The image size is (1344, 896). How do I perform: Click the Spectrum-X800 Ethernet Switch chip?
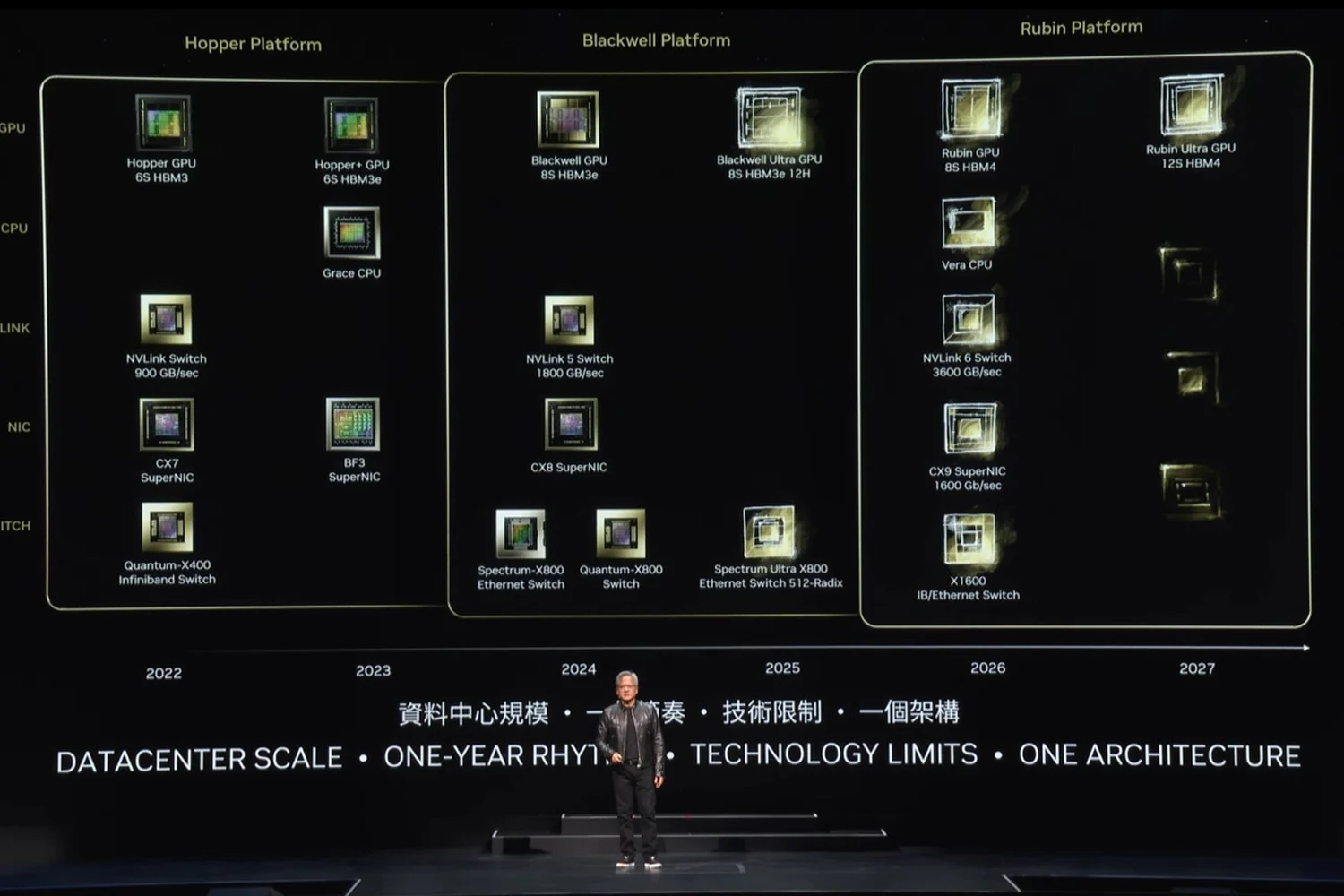521,534
